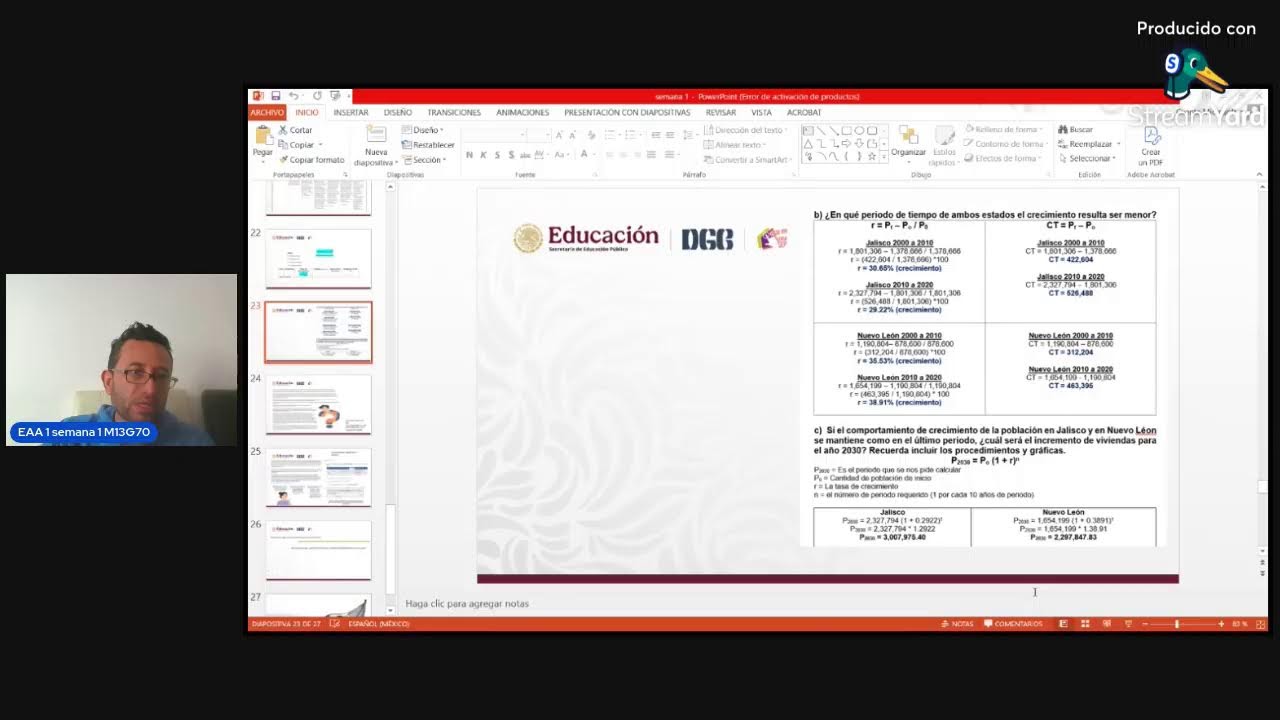Expand the Copiar dropdown arrow
The image size is (1280, 720).
click(320, 145)
